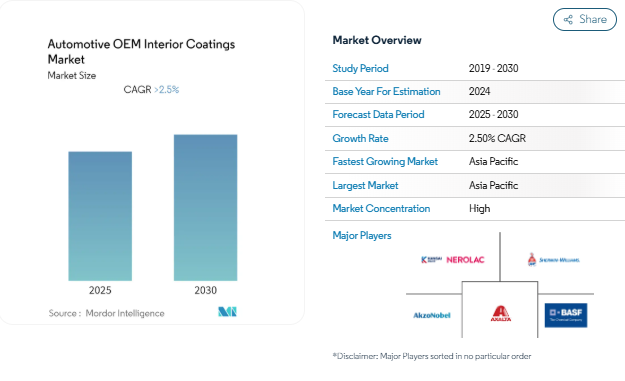Click the Largest Market label
The width and height of the screenshot is (625, 381).
click(x=365, y=185)
